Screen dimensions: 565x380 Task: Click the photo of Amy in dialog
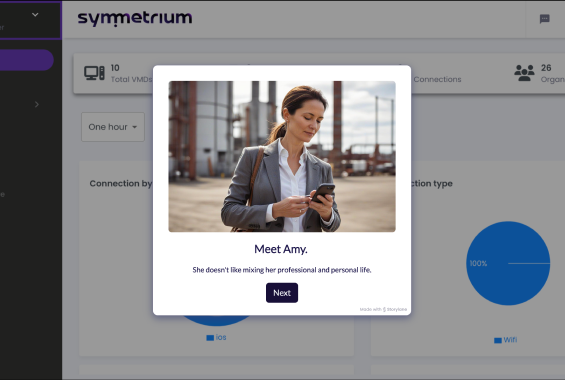tap(282, 156)
